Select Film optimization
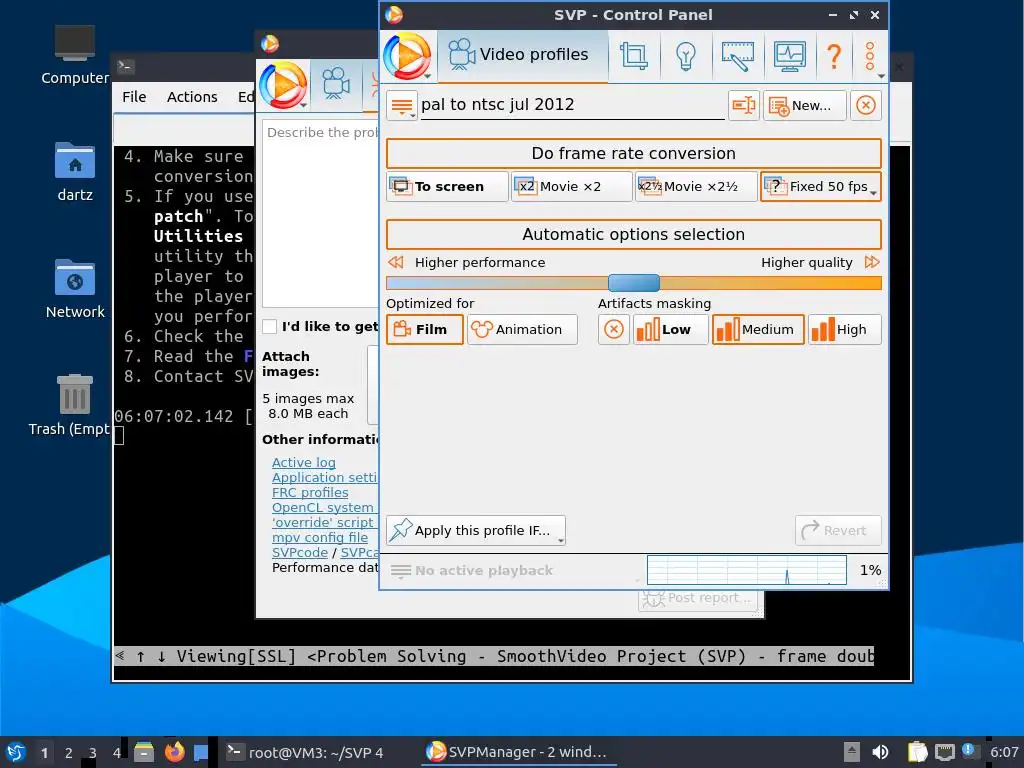1024x768 pixels. 424,329
